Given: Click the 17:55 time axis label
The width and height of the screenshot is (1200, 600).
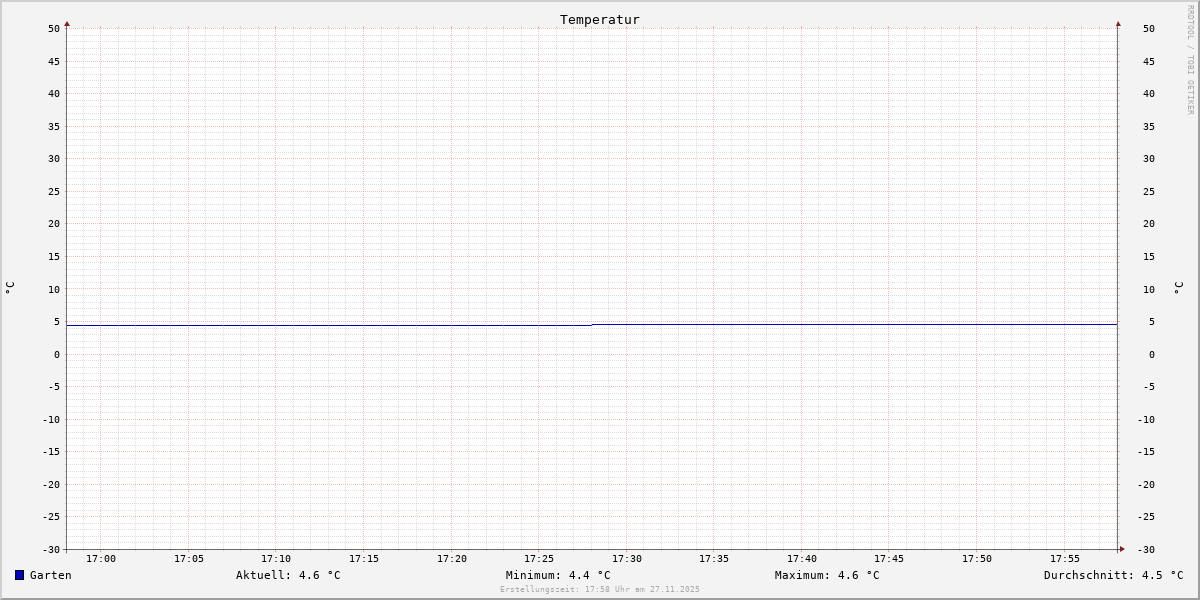Looking at the screenshot, I should [1065, 559].
